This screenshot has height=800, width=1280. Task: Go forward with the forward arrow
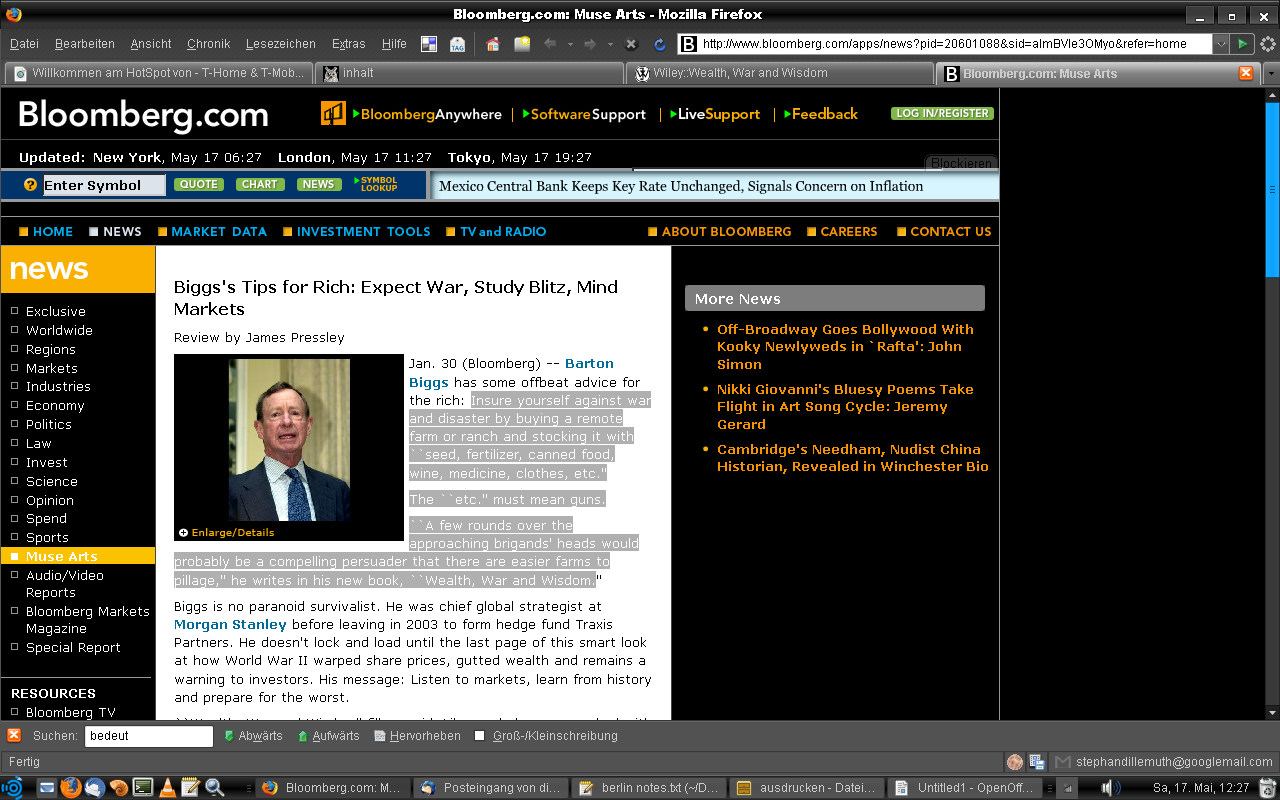590,44
